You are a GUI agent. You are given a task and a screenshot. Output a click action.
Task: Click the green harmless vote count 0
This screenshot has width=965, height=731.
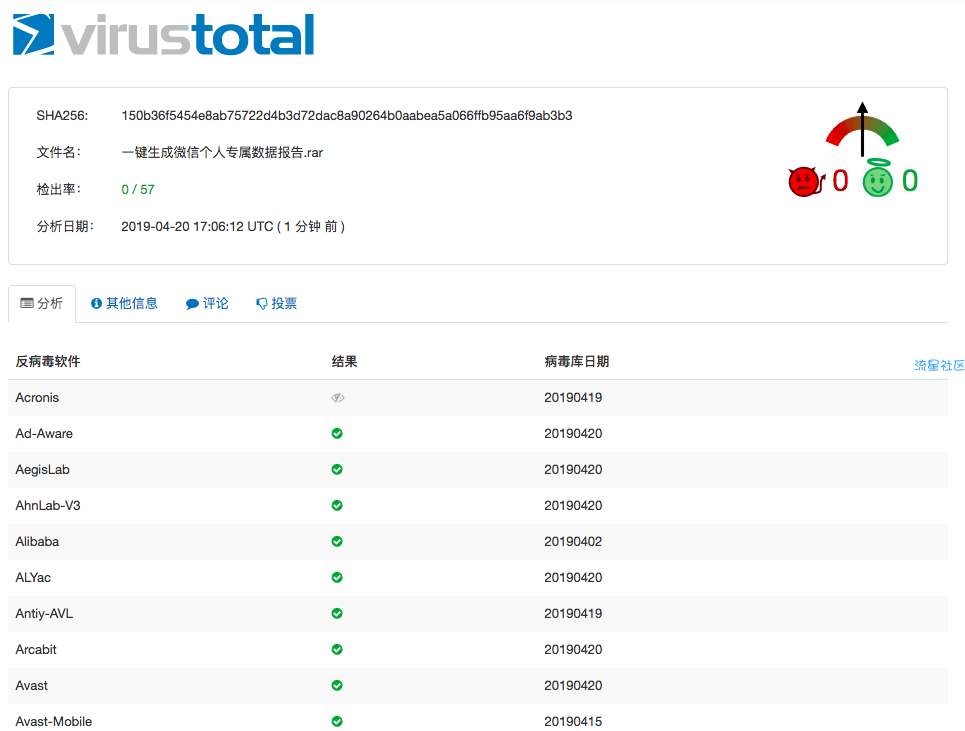pyautogui.click(x=910, y=181)
